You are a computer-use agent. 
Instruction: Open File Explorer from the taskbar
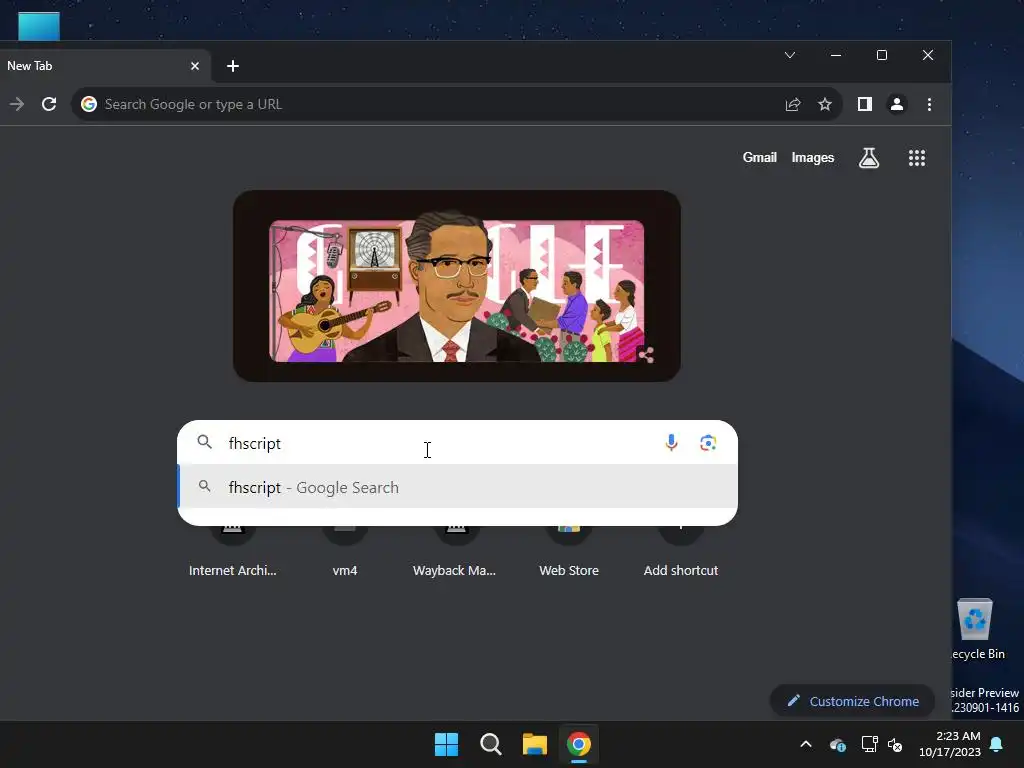pos(534,744)
